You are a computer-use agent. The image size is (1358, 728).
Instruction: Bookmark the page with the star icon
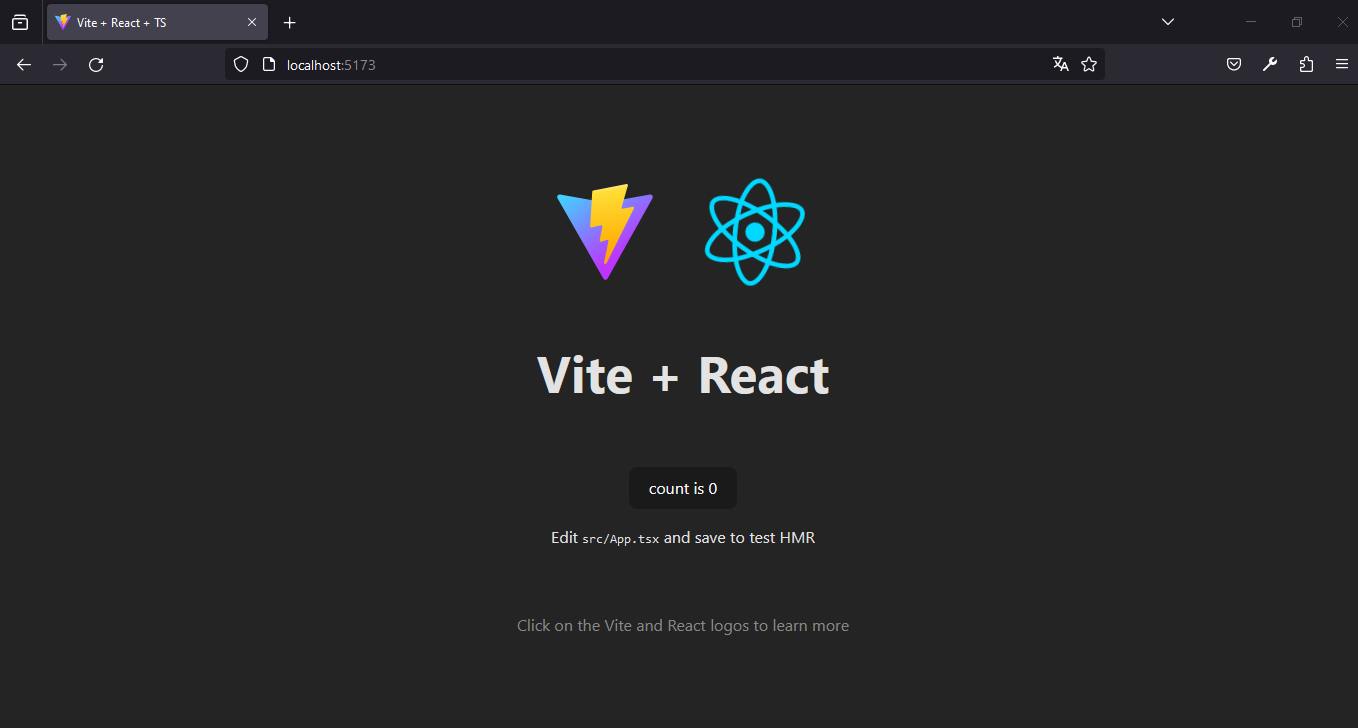click(1089, 63)
